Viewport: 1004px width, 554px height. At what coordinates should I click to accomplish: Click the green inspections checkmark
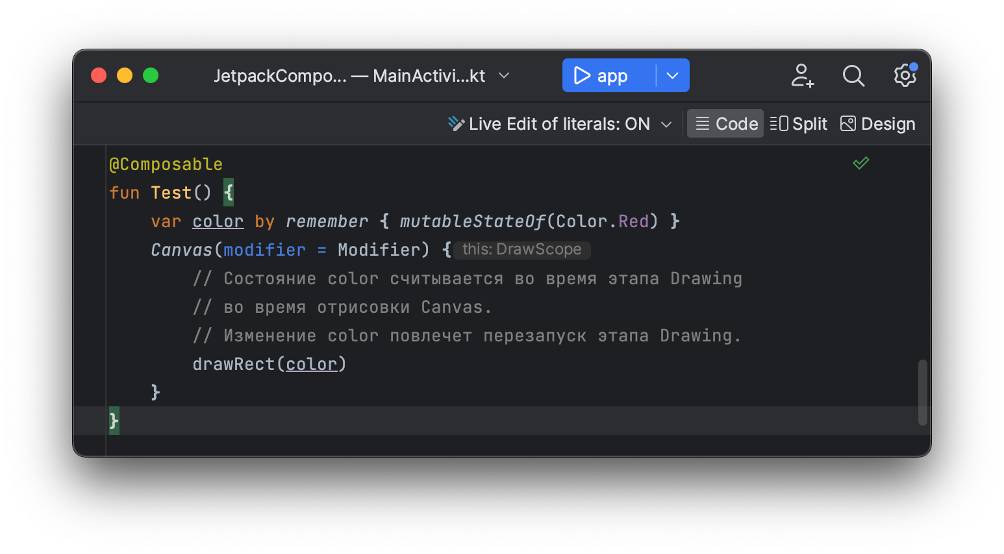click(x=861, y=163)
